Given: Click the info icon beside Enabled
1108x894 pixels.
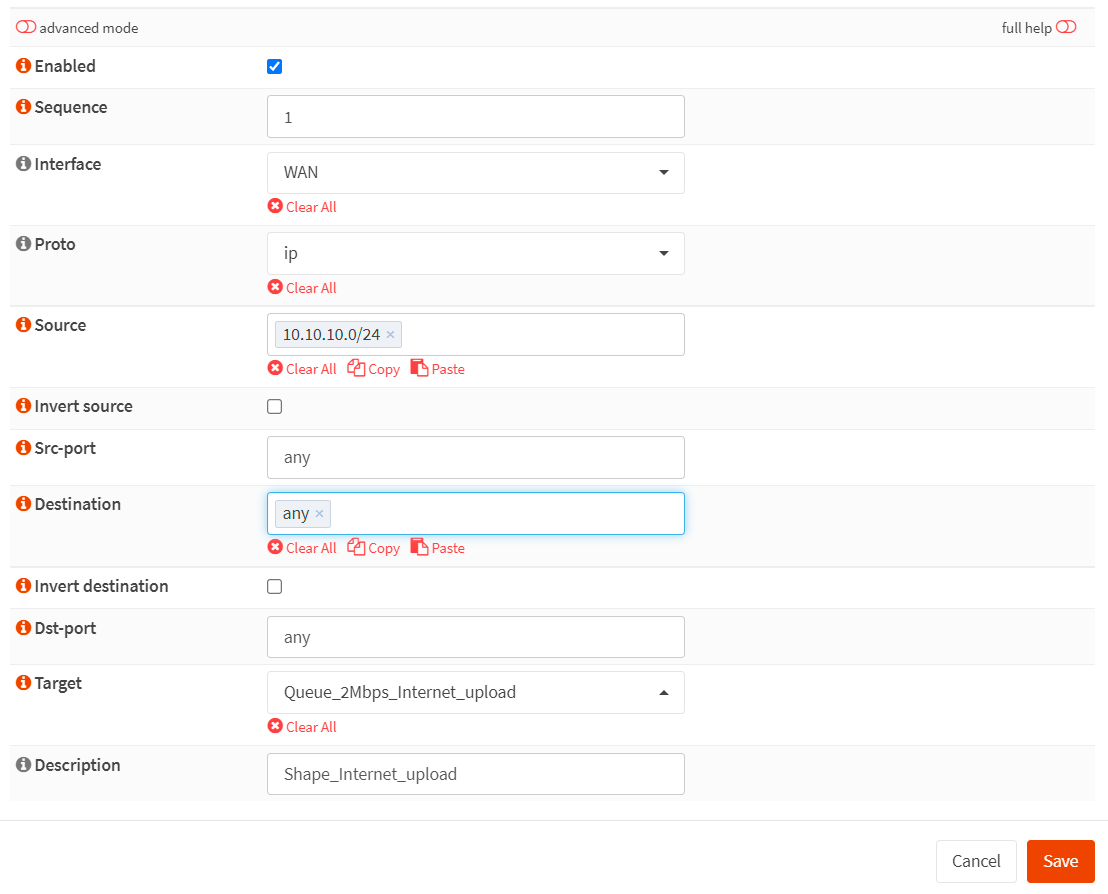Looking at the screenshot, I should pos(24,66).
